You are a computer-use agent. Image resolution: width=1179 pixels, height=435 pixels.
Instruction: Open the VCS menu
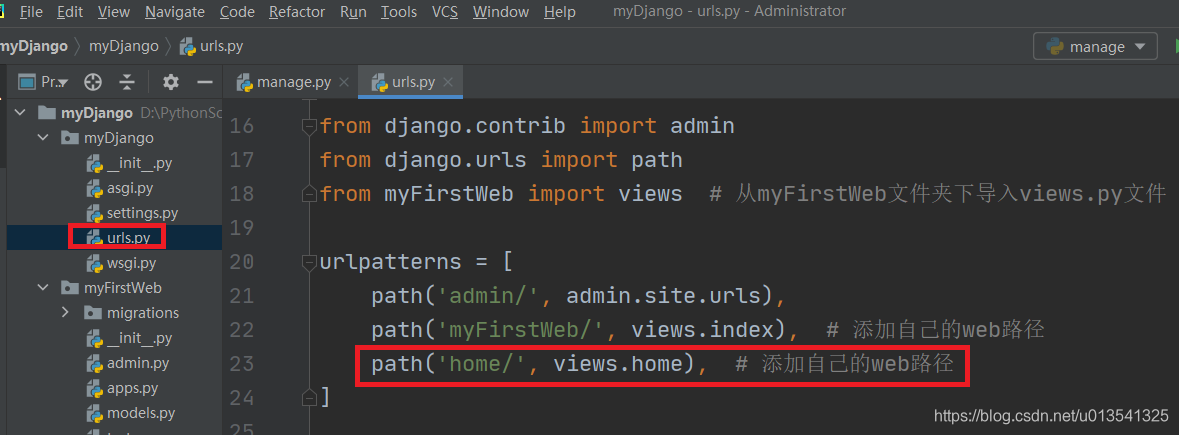tap(445, 12)
